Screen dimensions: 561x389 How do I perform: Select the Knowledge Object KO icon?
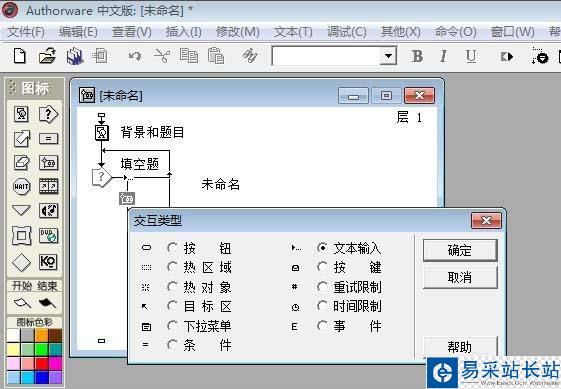click(48, 262)
